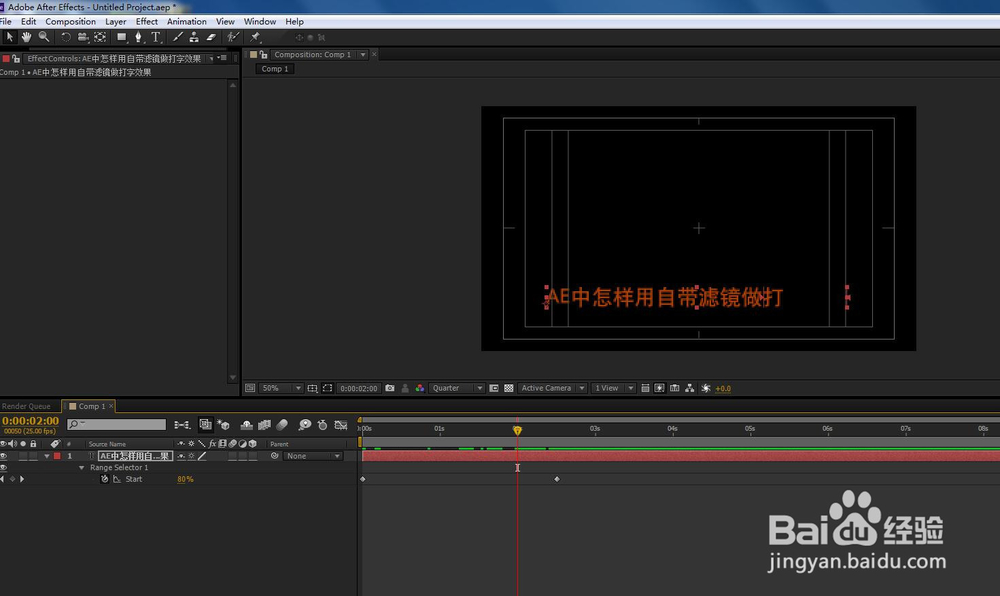
Task: Toggle visibility of the text layer
Action: pyautogui.click(x=5, y=455)
